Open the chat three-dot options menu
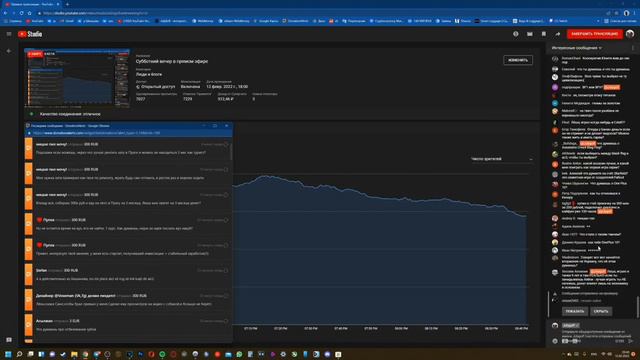 click(x=633, y=48)
